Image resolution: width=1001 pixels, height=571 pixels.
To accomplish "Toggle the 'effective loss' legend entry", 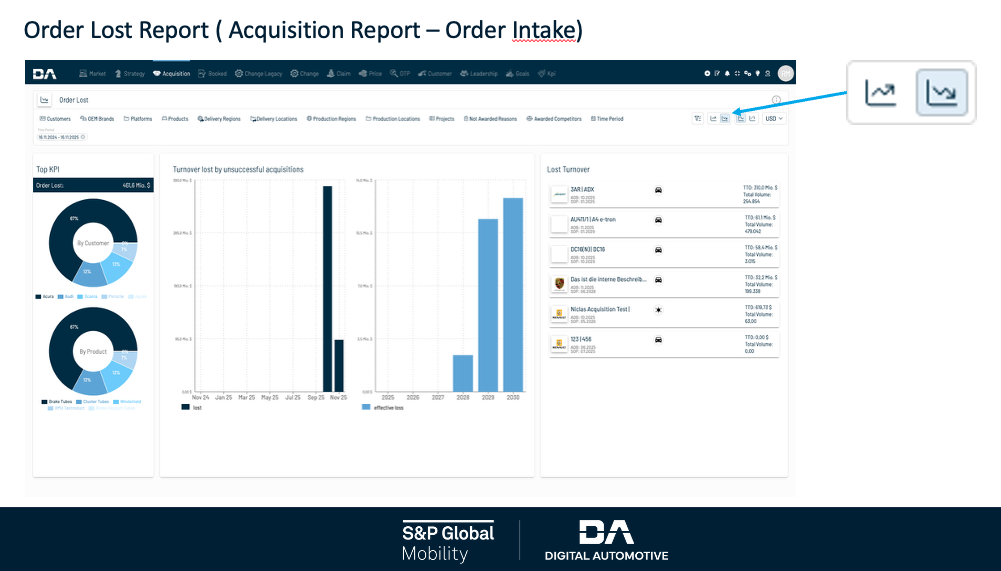I will pyautogui.click(x=383, y=407).
